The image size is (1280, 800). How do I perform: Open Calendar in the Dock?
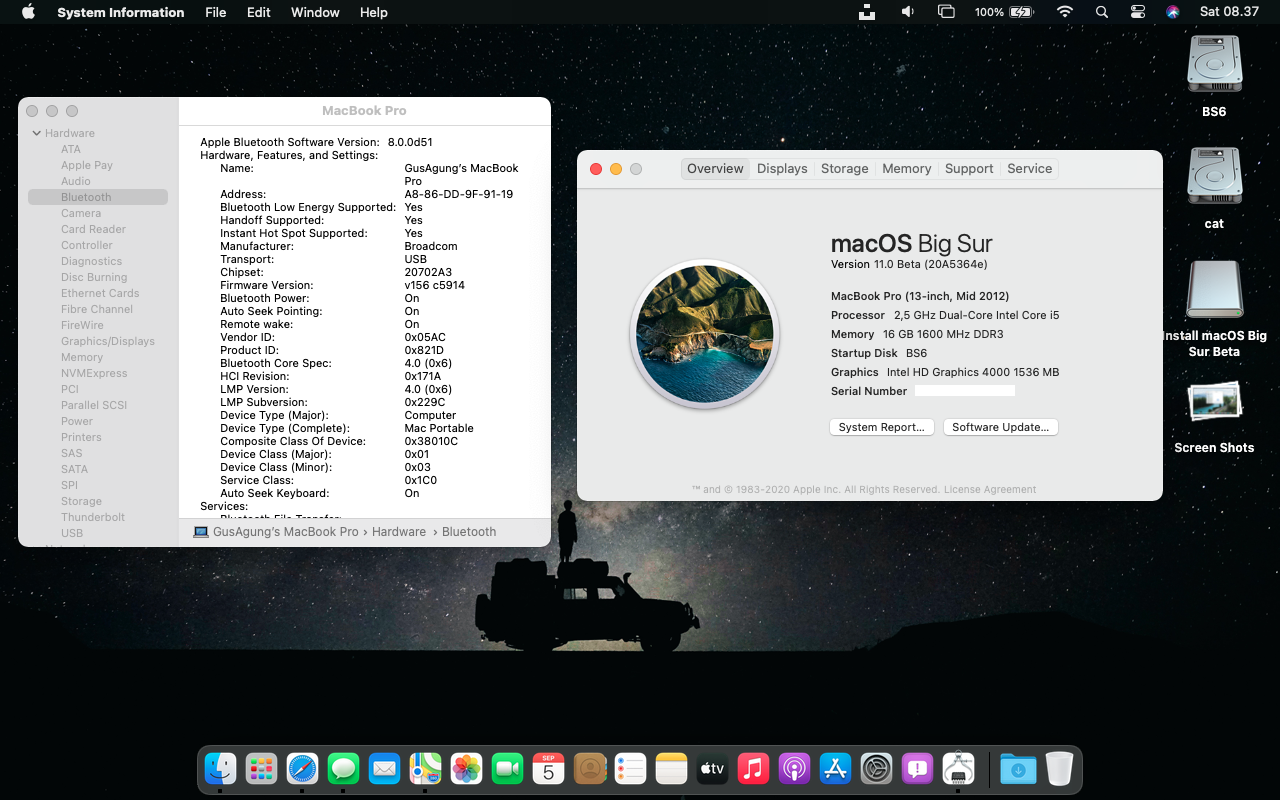pos(548,768)
